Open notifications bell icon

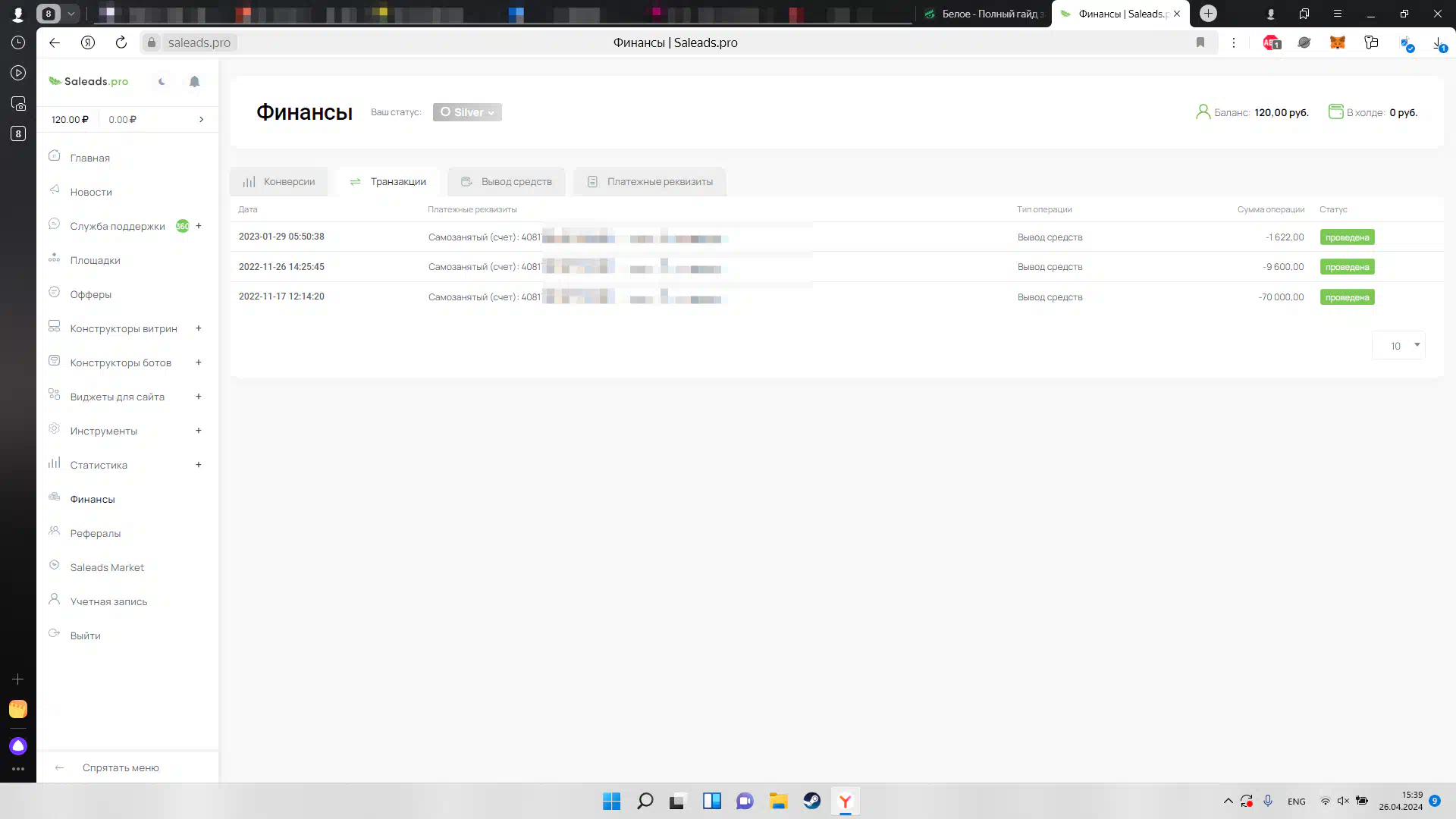click(194, 81)
